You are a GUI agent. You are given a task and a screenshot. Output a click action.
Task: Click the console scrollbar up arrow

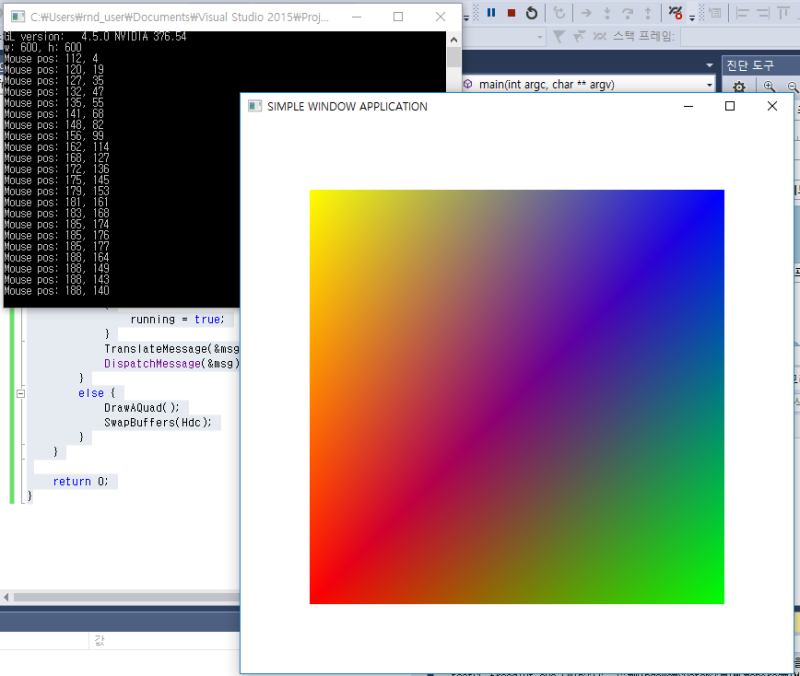[x=452, y=38]
